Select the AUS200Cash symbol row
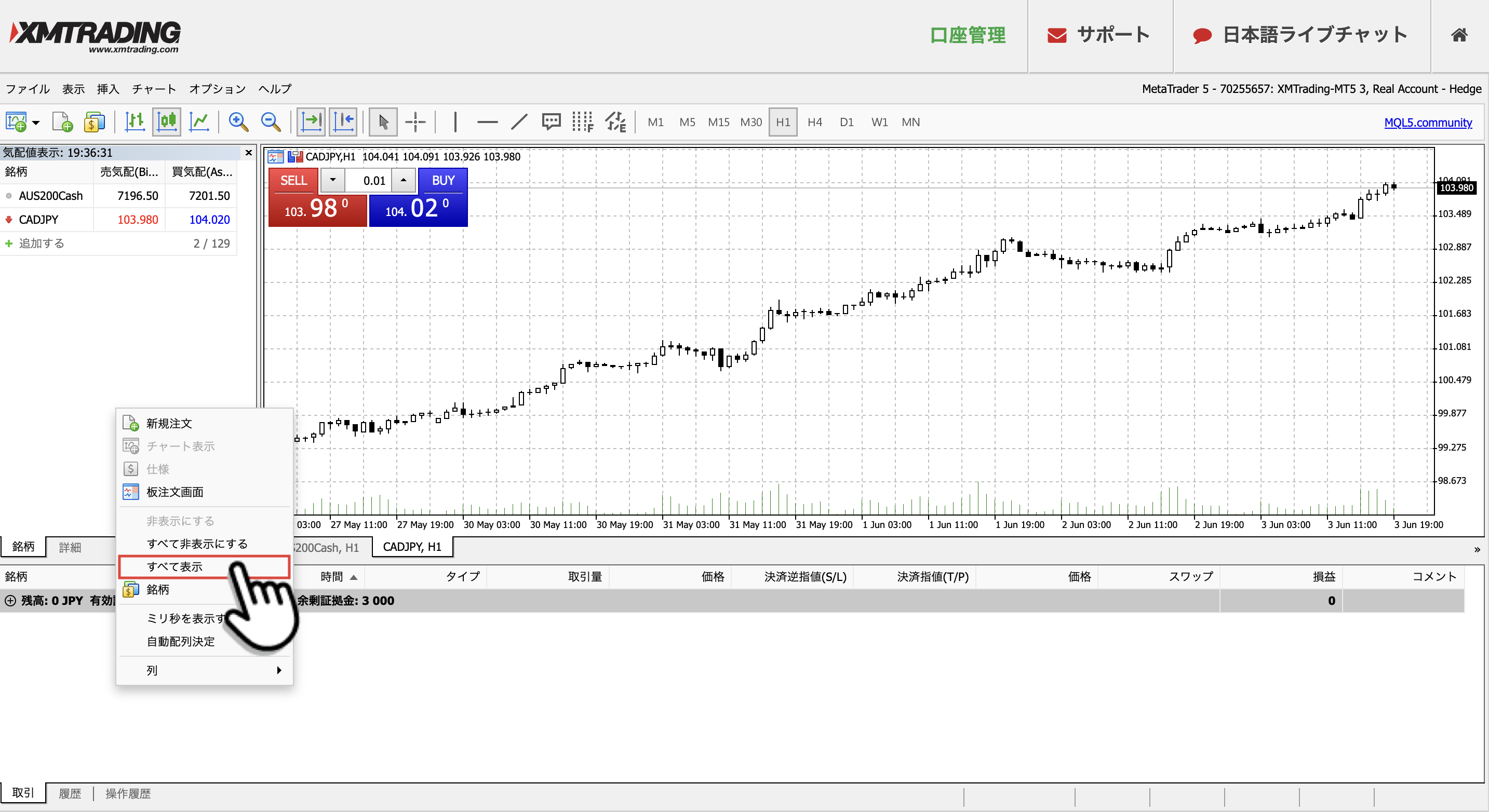The image size is (1489, 812). 118,195
